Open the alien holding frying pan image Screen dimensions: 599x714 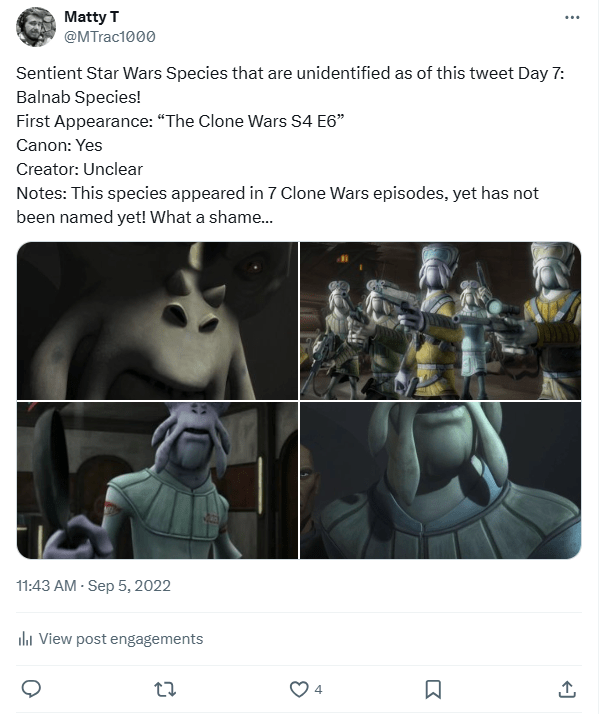[x=157, y=480]
